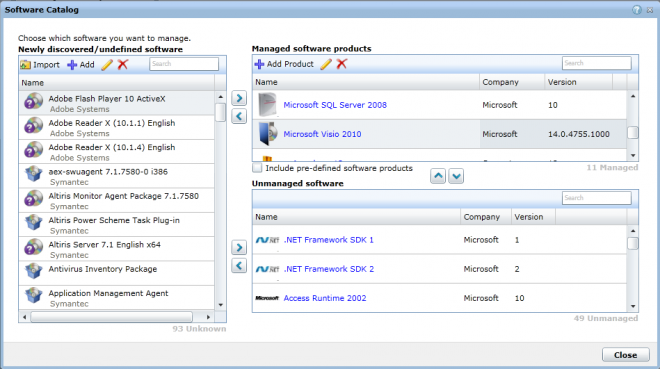Screen dimensions: 660x369
Task: Focus the Managed software products search field
Action: [596, 63]
